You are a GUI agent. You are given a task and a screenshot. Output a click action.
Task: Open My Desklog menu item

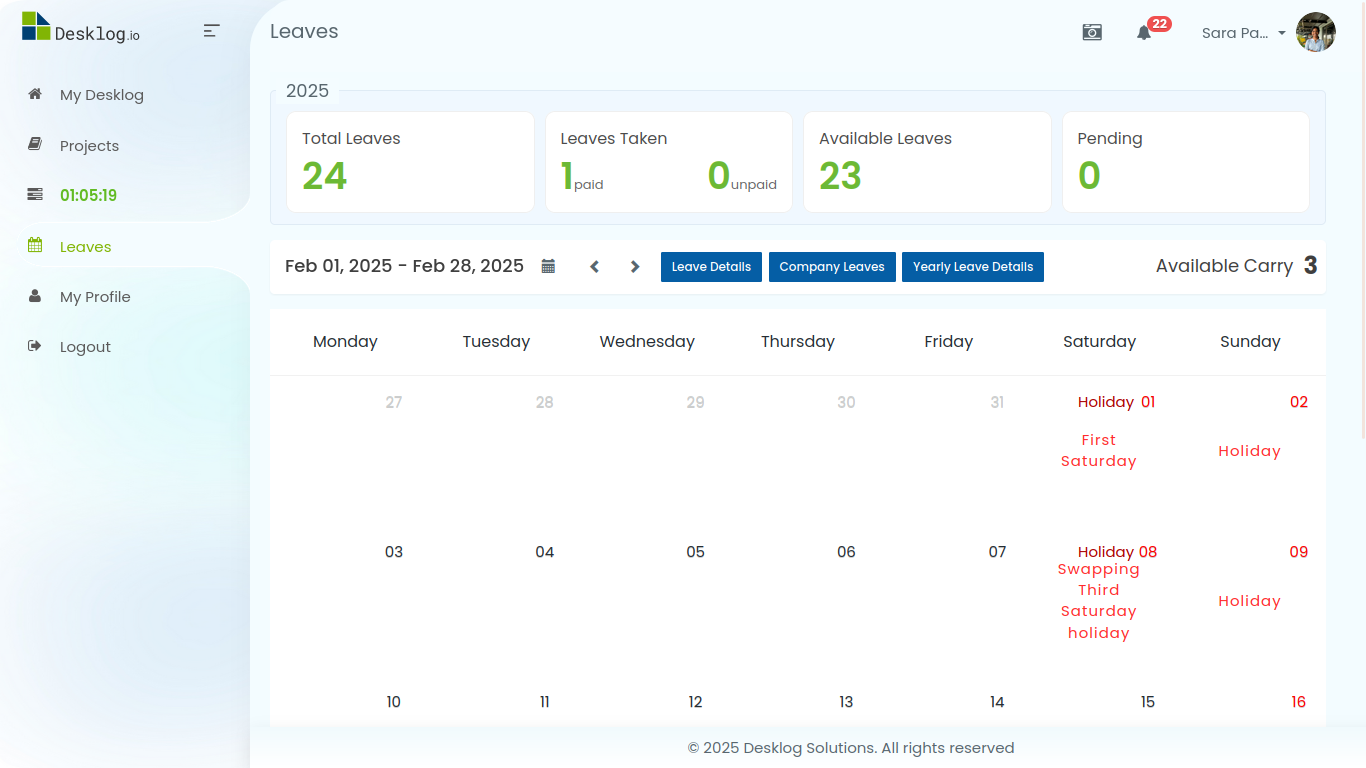click(102, 95)
